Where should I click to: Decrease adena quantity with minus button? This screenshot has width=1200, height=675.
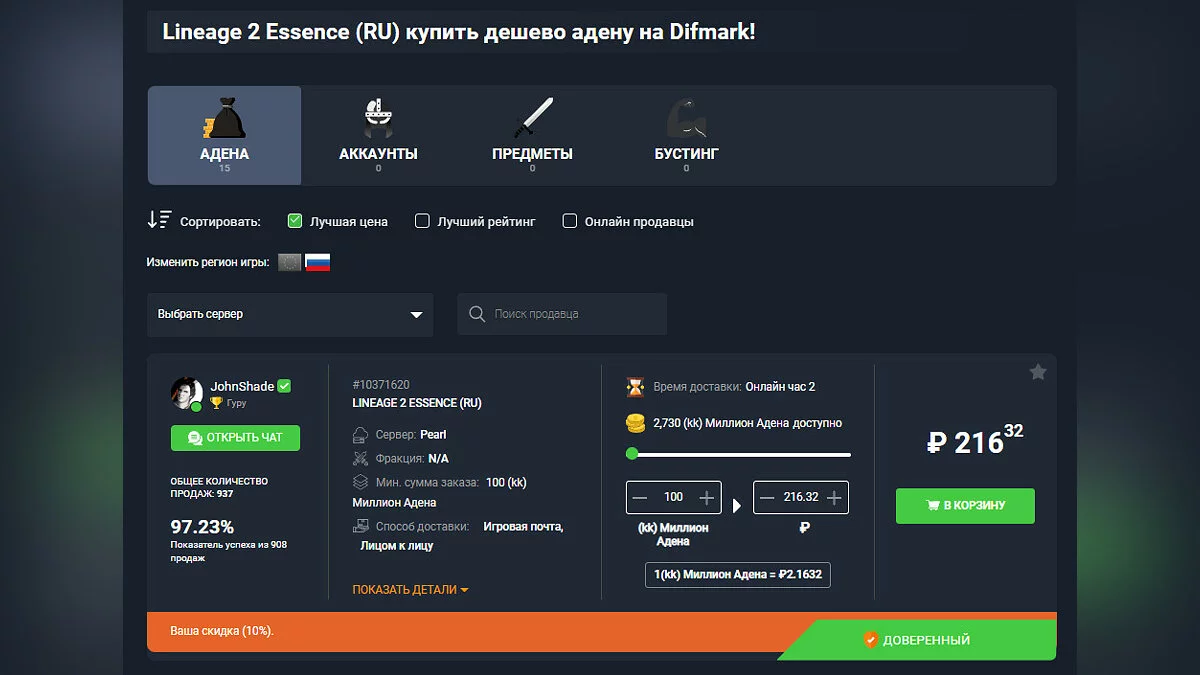click(x=640, y=497)
